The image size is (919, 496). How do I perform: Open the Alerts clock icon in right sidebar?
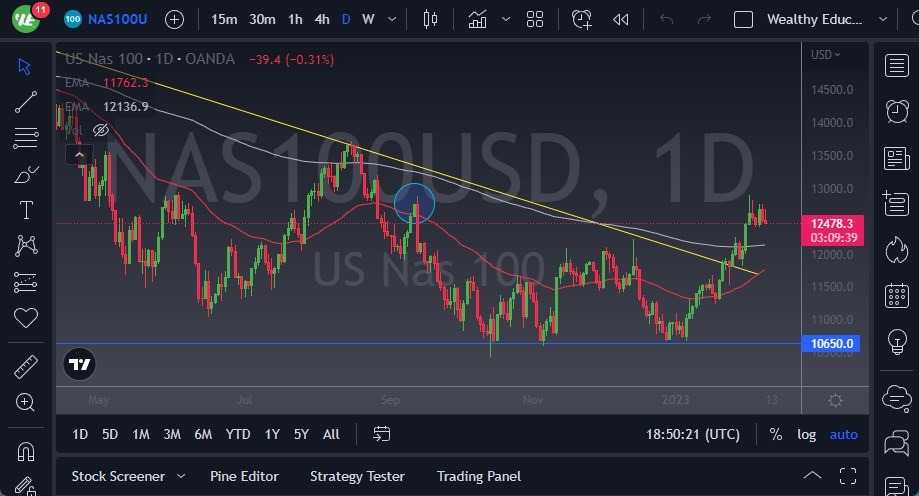(x=897, y=112)
